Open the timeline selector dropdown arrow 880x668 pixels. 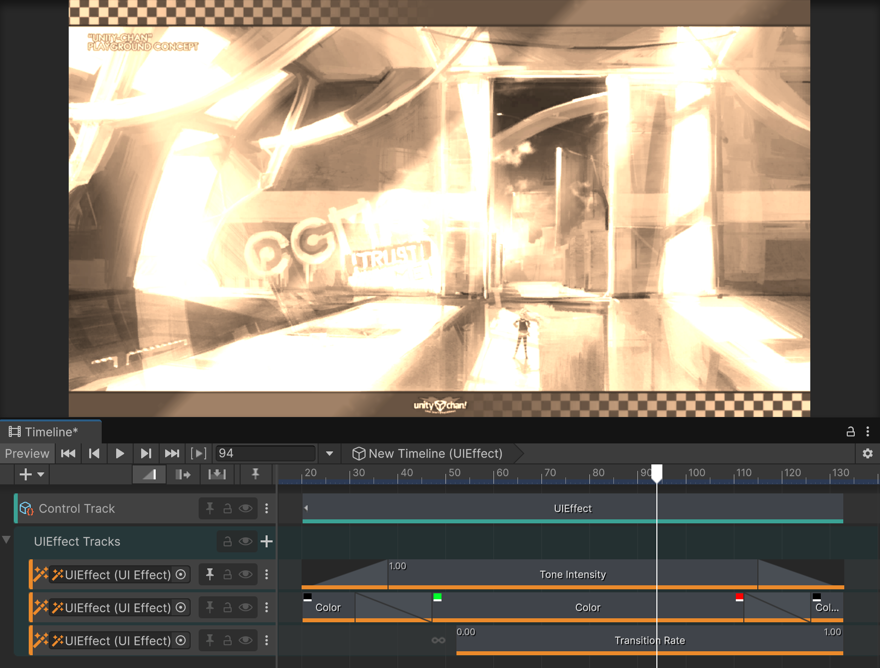pyautogui.click(x=329, y=453)
